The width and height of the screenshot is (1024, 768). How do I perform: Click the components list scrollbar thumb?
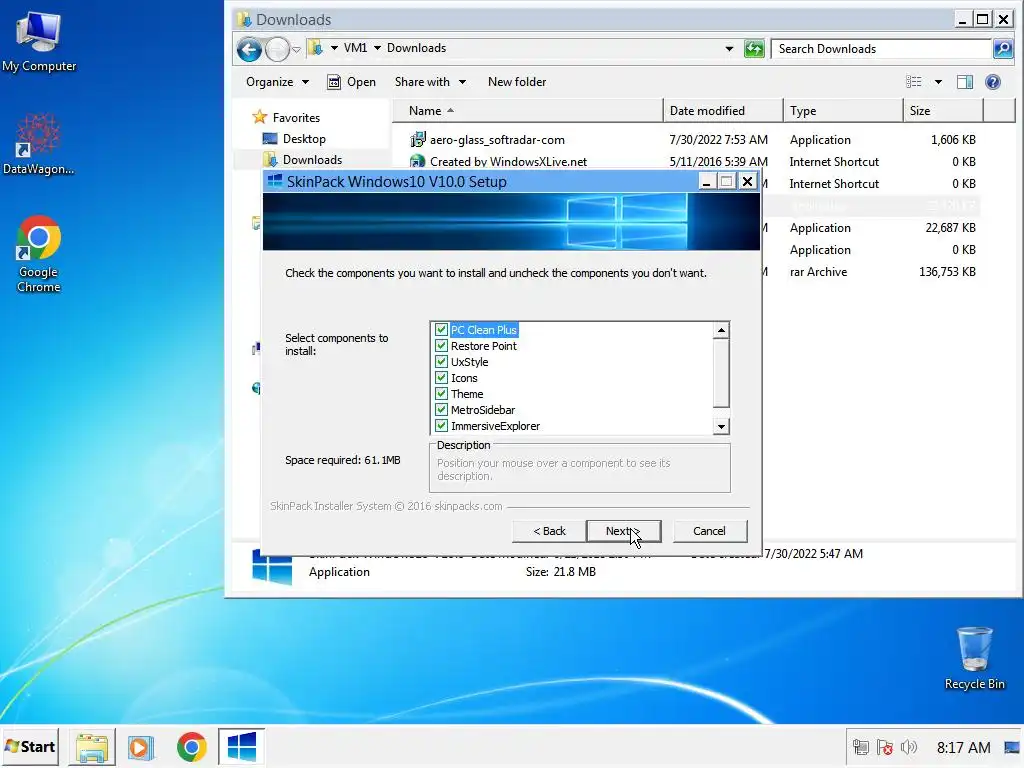tap(721, 372)
